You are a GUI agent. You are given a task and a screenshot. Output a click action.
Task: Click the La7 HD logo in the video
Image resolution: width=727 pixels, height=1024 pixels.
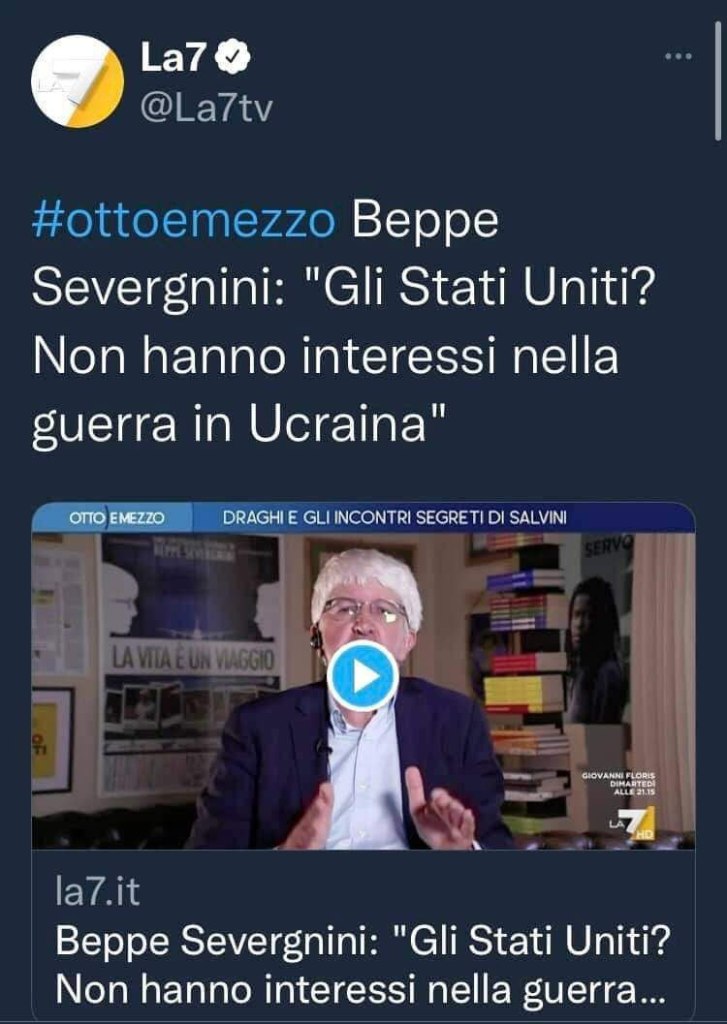click(632, 824)
